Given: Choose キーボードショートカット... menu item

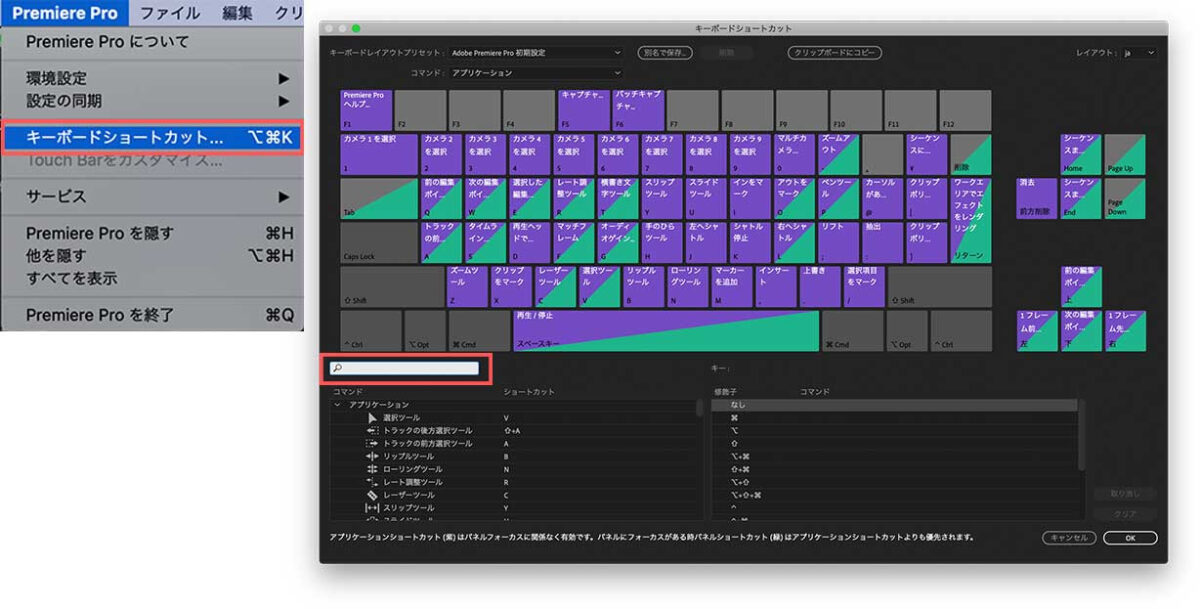Looking at the screenshot, I should (x=152, y=137).
